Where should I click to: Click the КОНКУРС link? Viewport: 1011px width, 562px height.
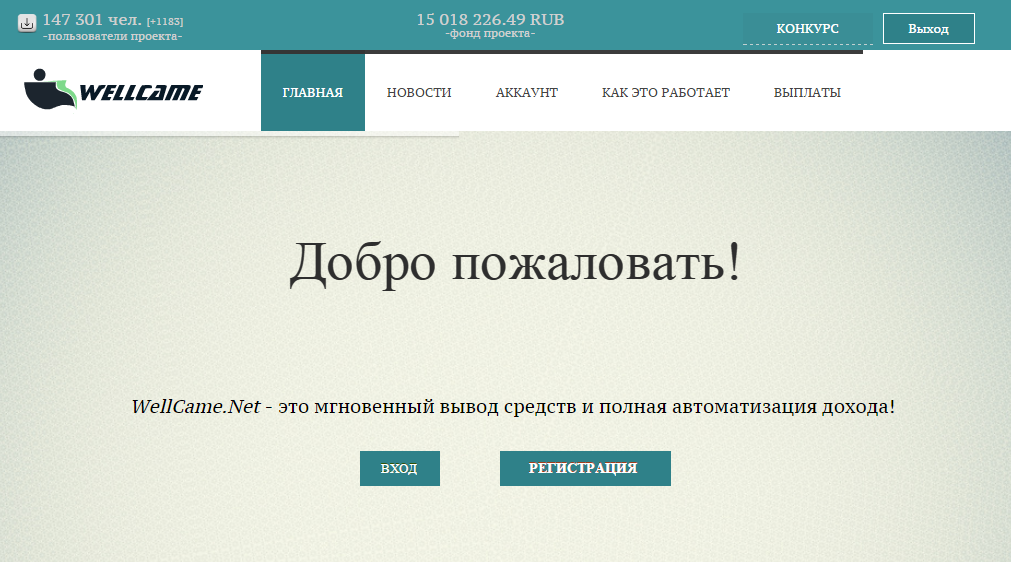807,28
